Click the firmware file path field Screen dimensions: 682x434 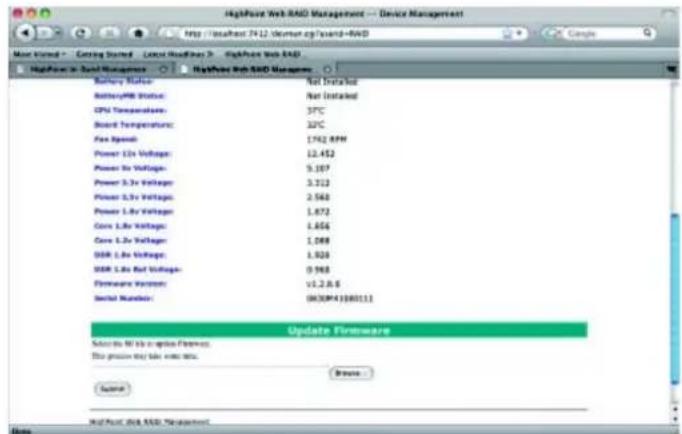pos(210,373)
